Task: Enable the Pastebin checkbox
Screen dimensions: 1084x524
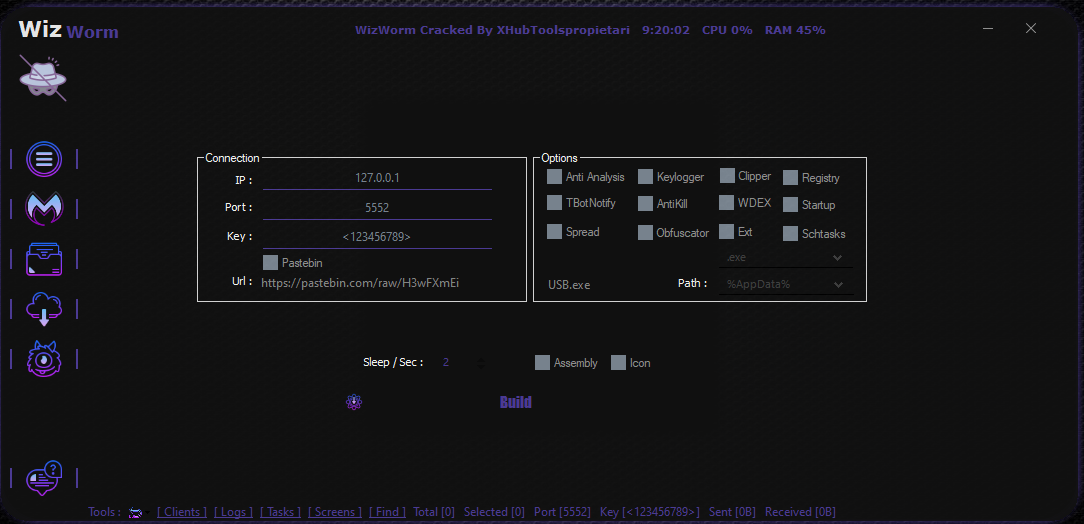Action: click(x=270, y=263)
